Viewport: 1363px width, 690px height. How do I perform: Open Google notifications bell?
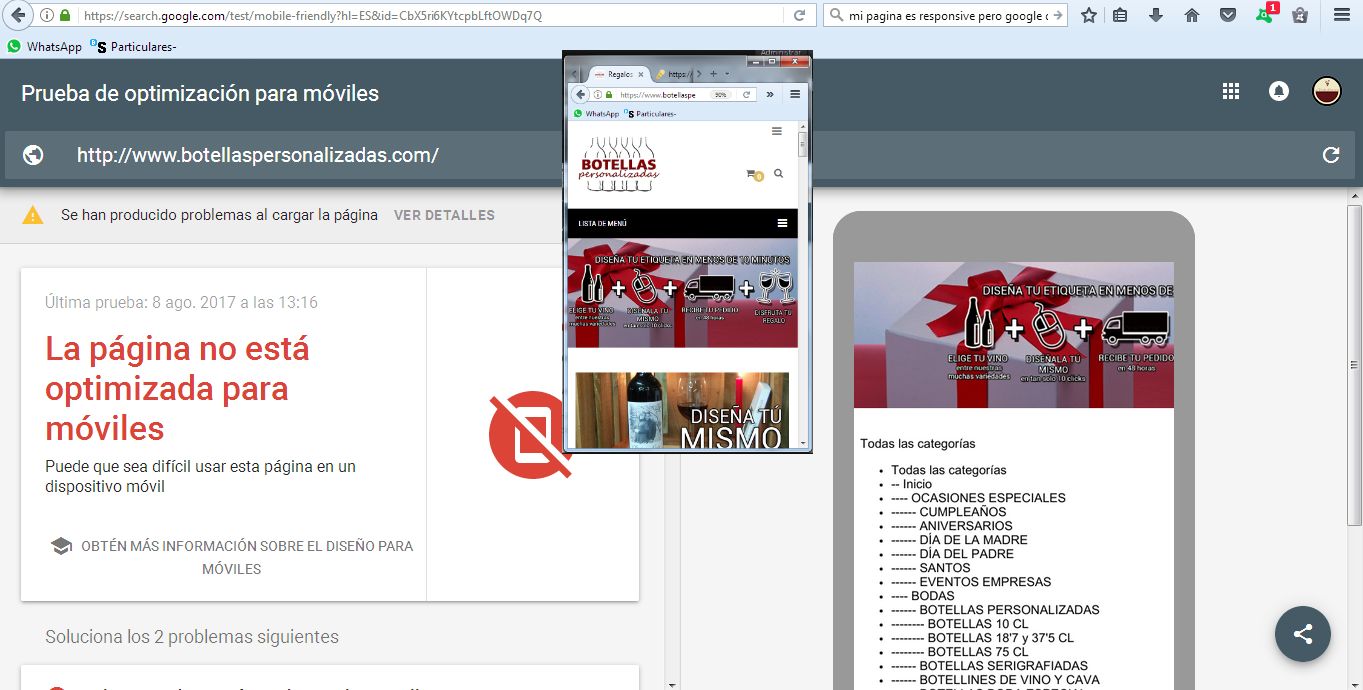(x=1279, y=92)
